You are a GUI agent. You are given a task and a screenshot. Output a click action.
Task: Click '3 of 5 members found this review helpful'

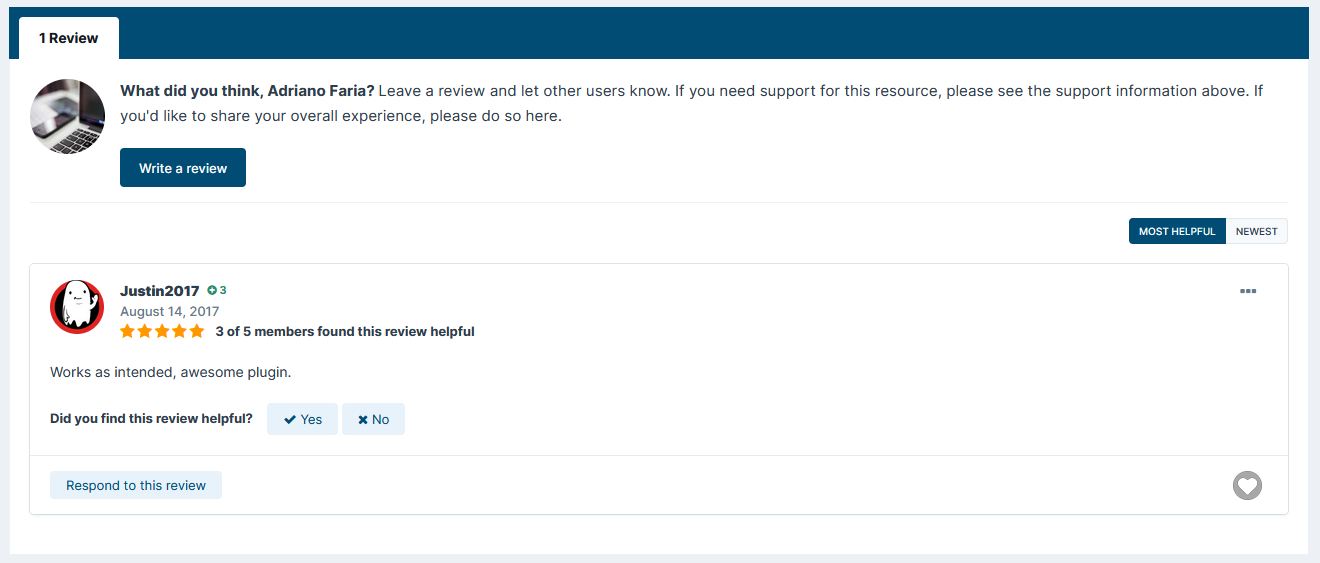tap(345, 331)
